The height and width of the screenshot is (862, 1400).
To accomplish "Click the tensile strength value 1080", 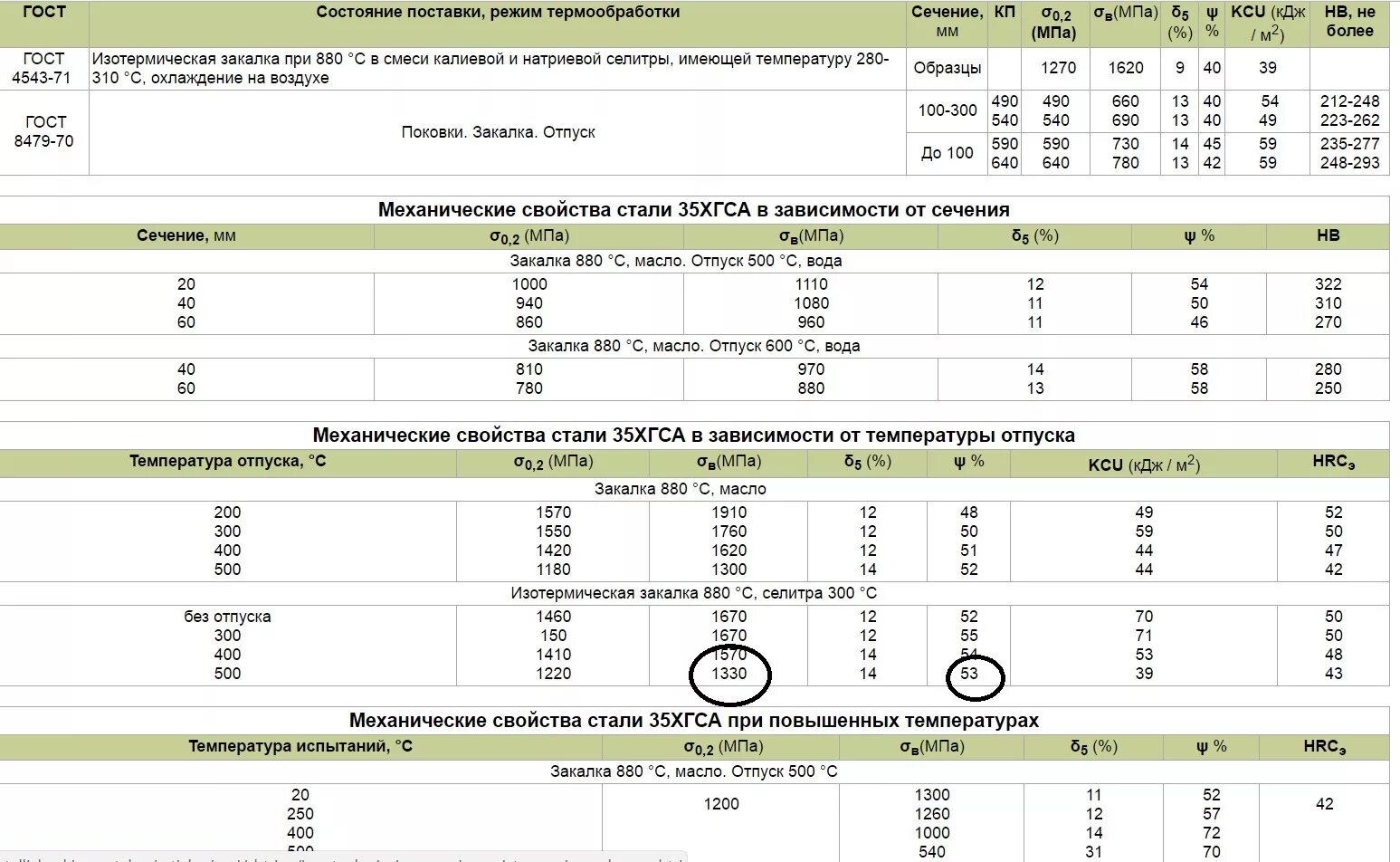I will [x=811, y=303].
